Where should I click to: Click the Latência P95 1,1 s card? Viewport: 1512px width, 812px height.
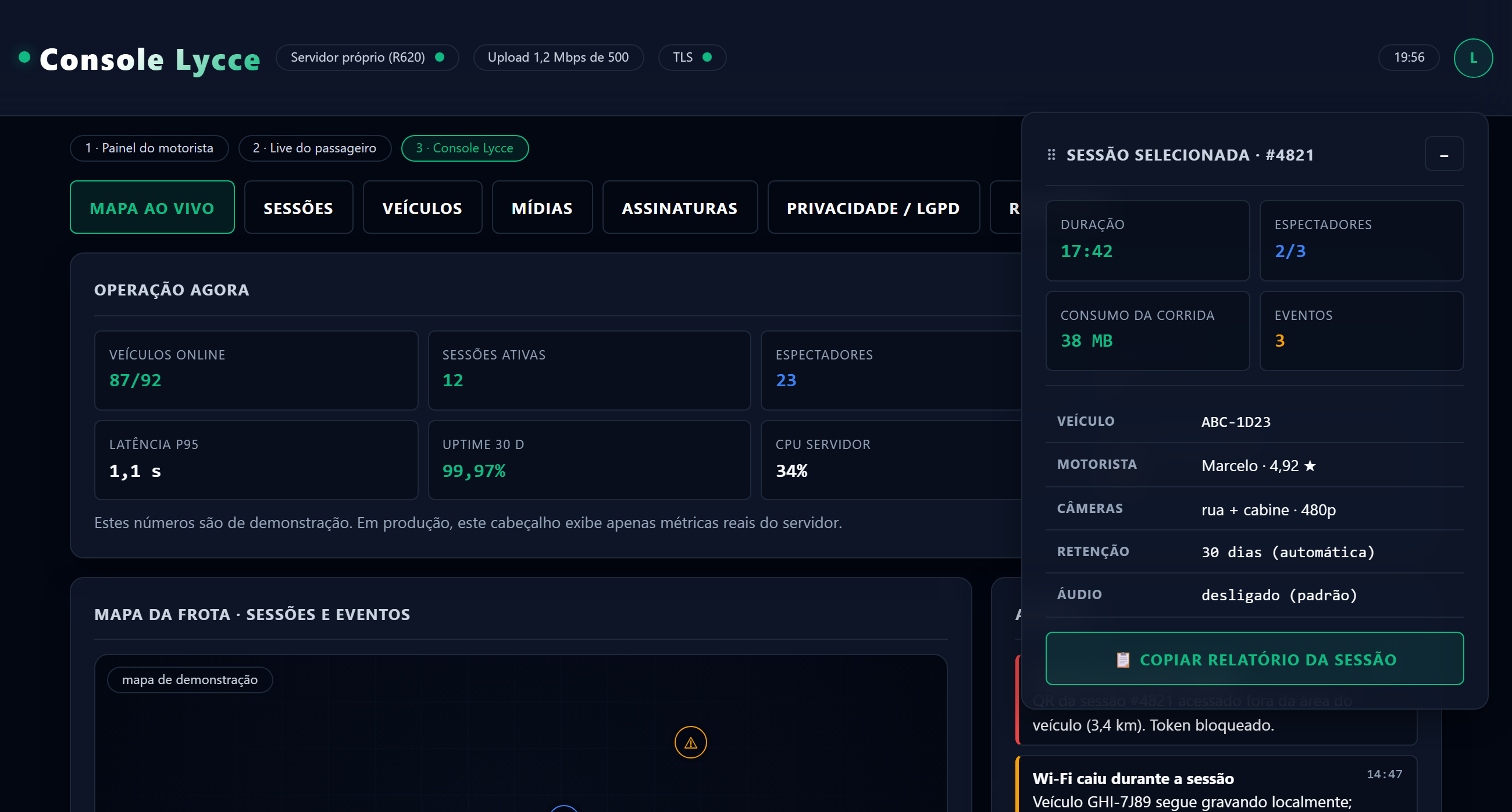point(256,460)
